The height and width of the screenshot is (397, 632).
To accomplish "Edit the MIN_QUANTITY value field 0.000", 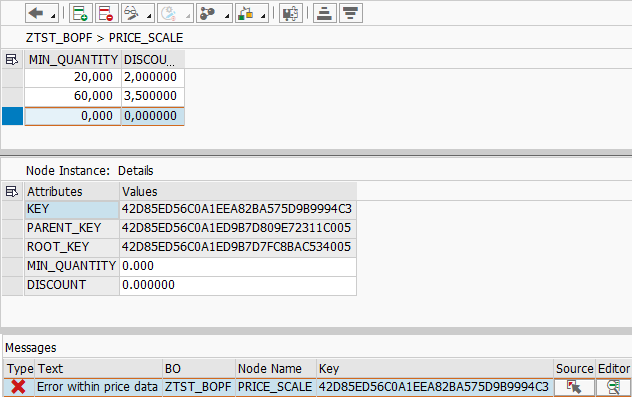I will pos(238,266).
